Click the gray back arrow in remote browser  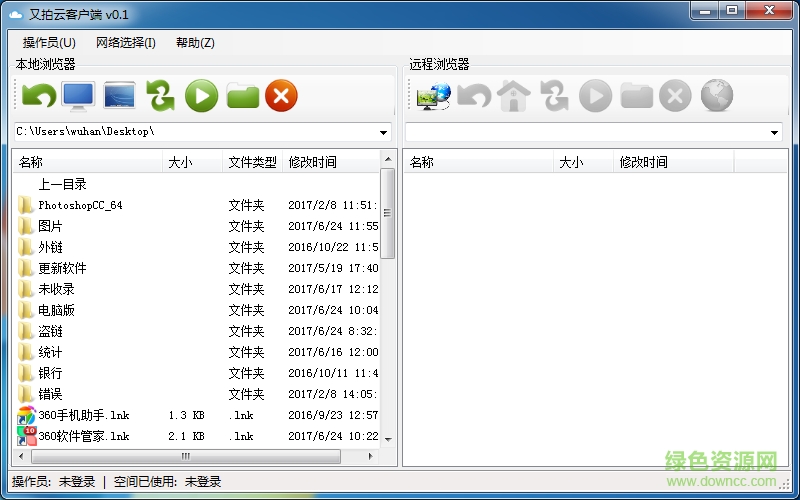tap(474, 95)
